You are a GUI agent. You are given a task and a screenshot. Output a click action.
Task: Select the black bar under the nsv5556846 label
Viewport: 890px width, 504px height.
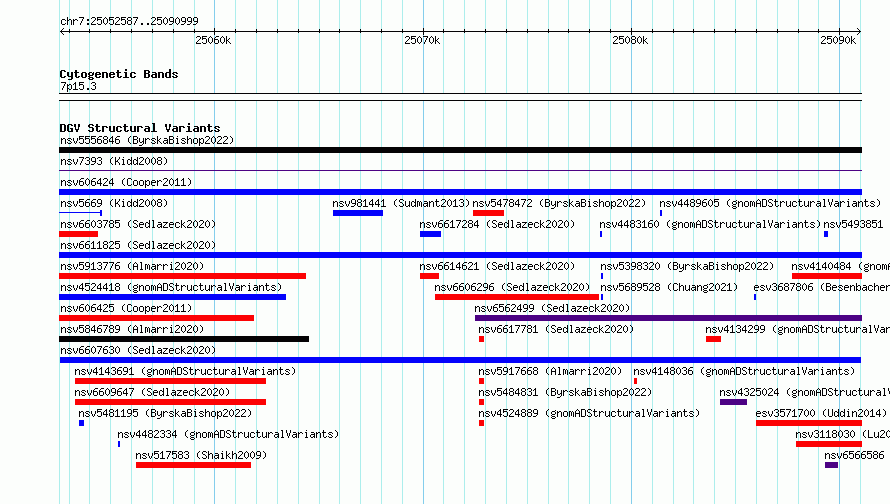tap(460, 150)
